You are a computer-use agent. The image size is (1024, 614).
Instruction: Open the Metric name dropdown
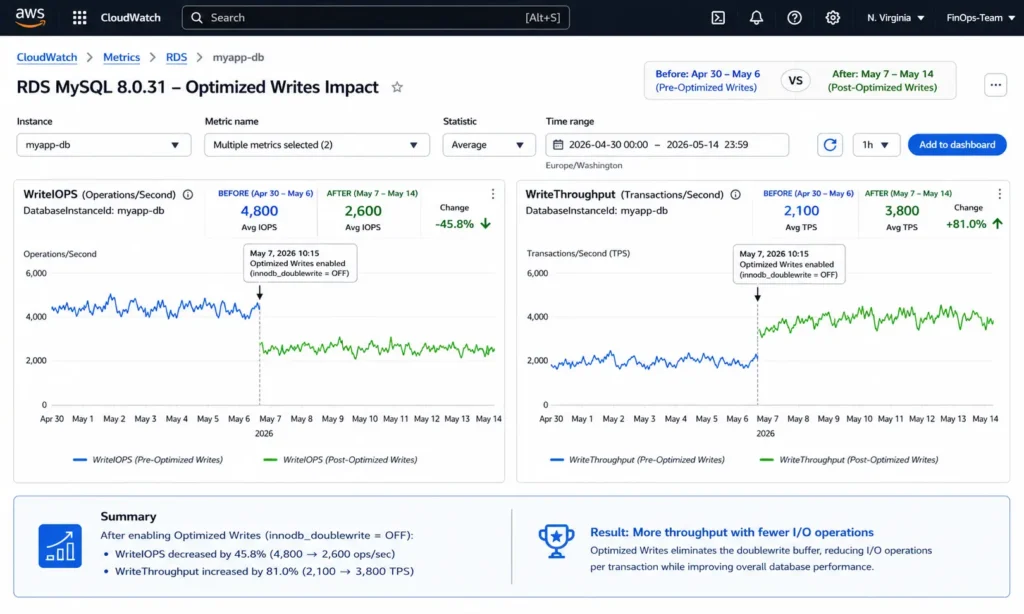[317, 144]
